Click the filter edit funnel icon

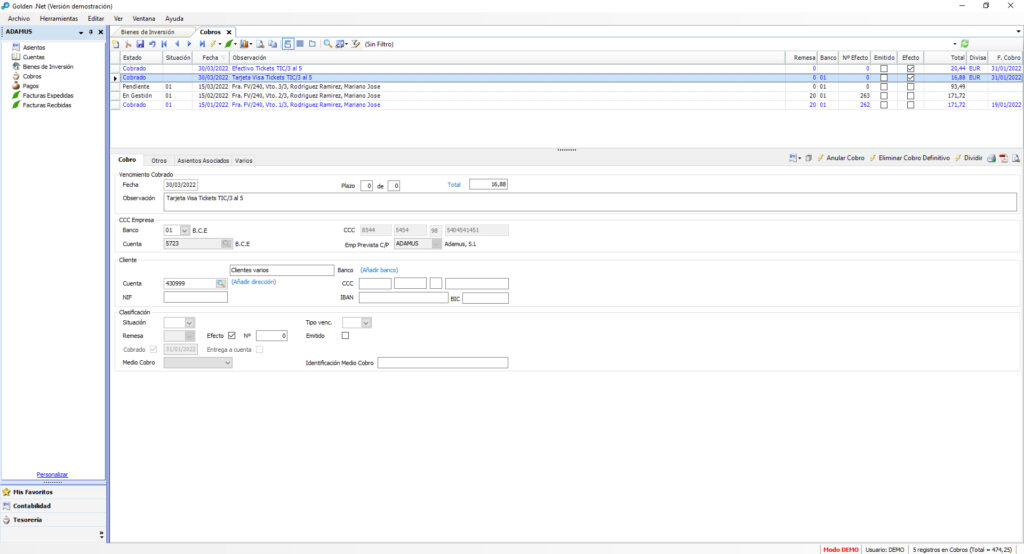tap(356, 44)
